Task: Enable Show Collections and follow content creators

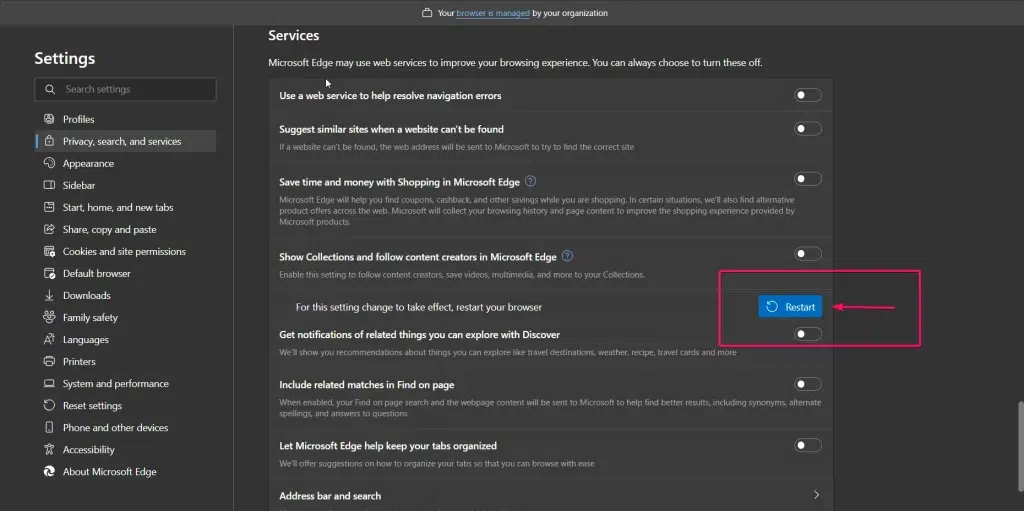Action: (808, 254)
